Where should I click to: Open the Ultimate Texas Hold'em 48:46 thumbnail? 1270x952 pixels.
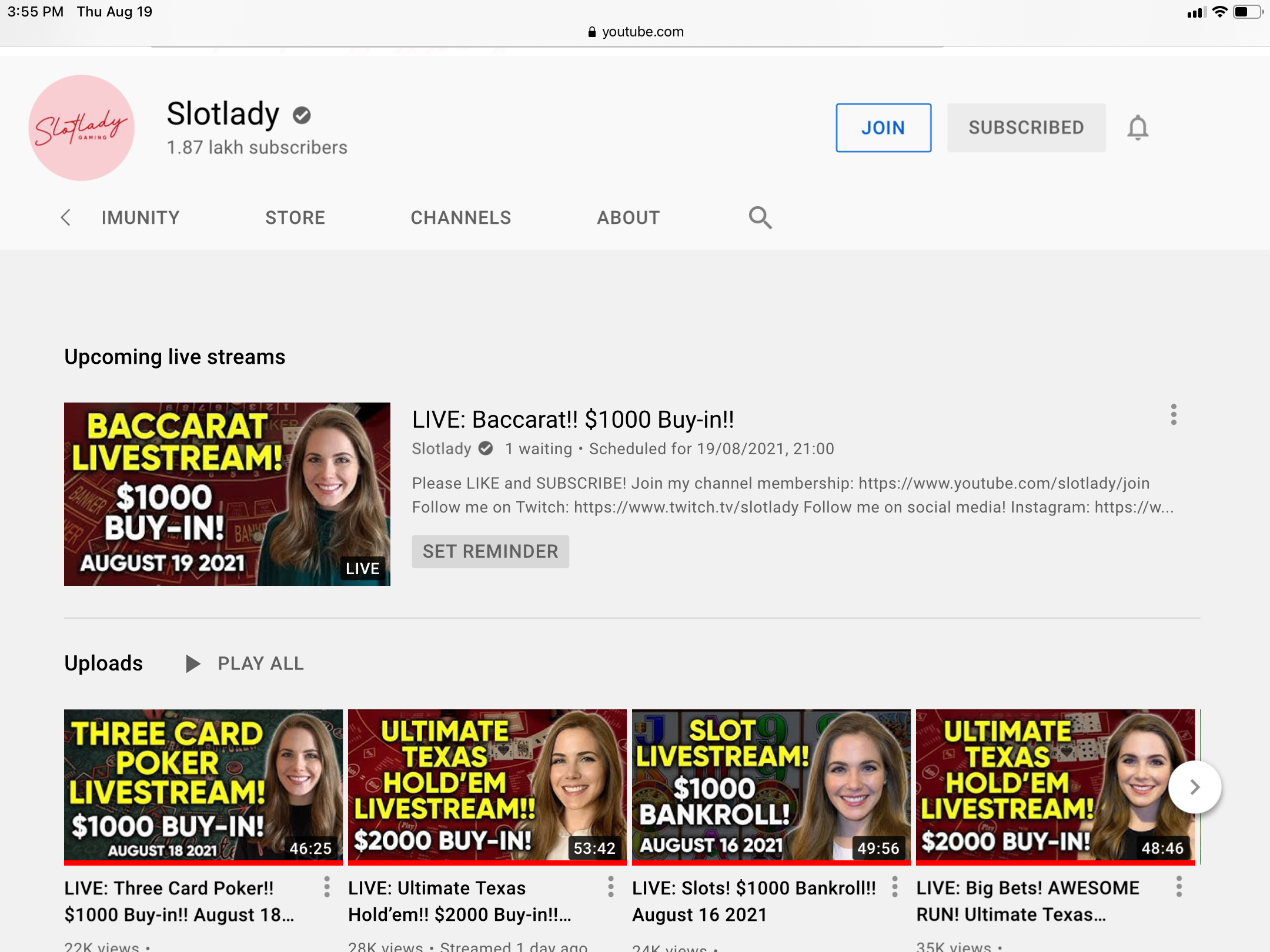1055,786
